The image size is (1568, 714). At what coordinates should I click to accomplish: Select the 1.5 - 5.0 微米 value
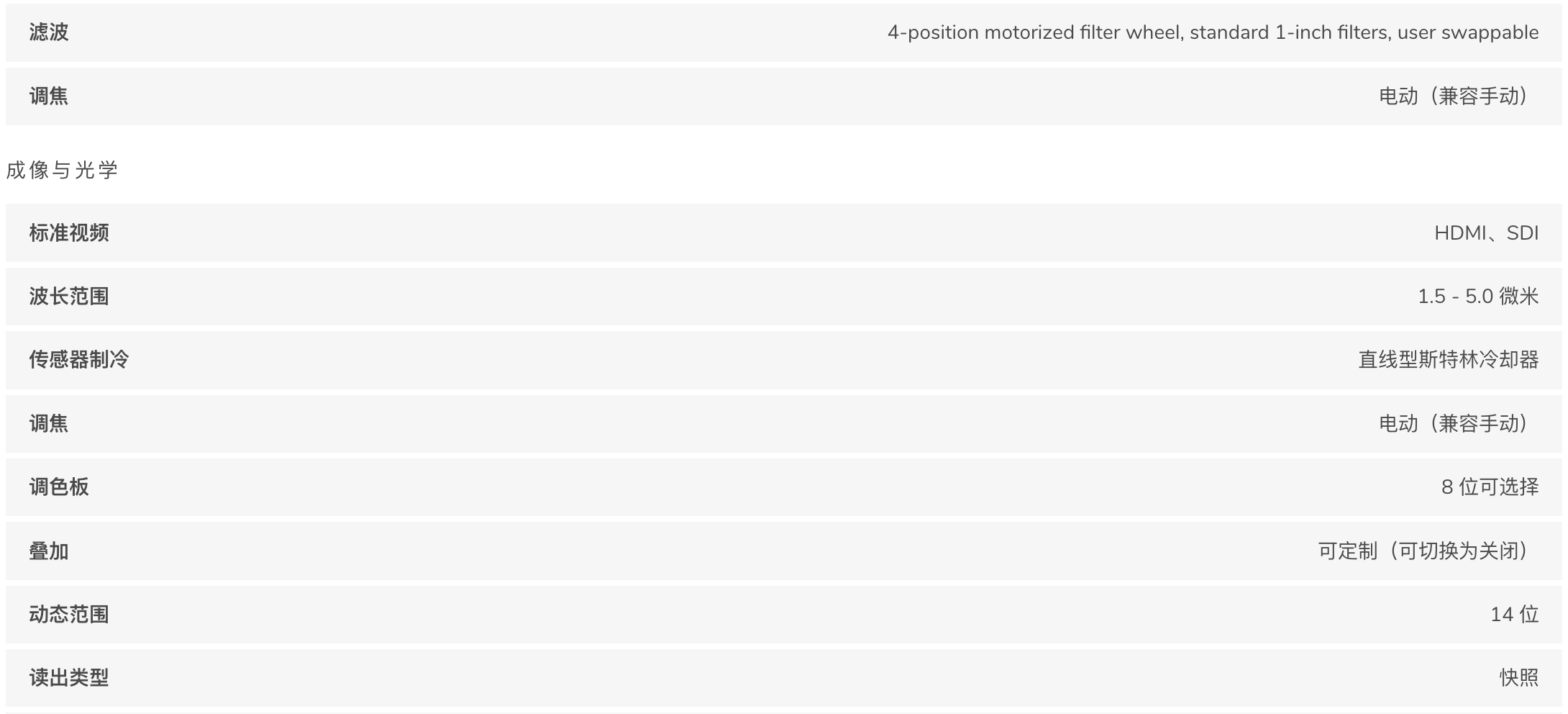tap(1477, 296)
